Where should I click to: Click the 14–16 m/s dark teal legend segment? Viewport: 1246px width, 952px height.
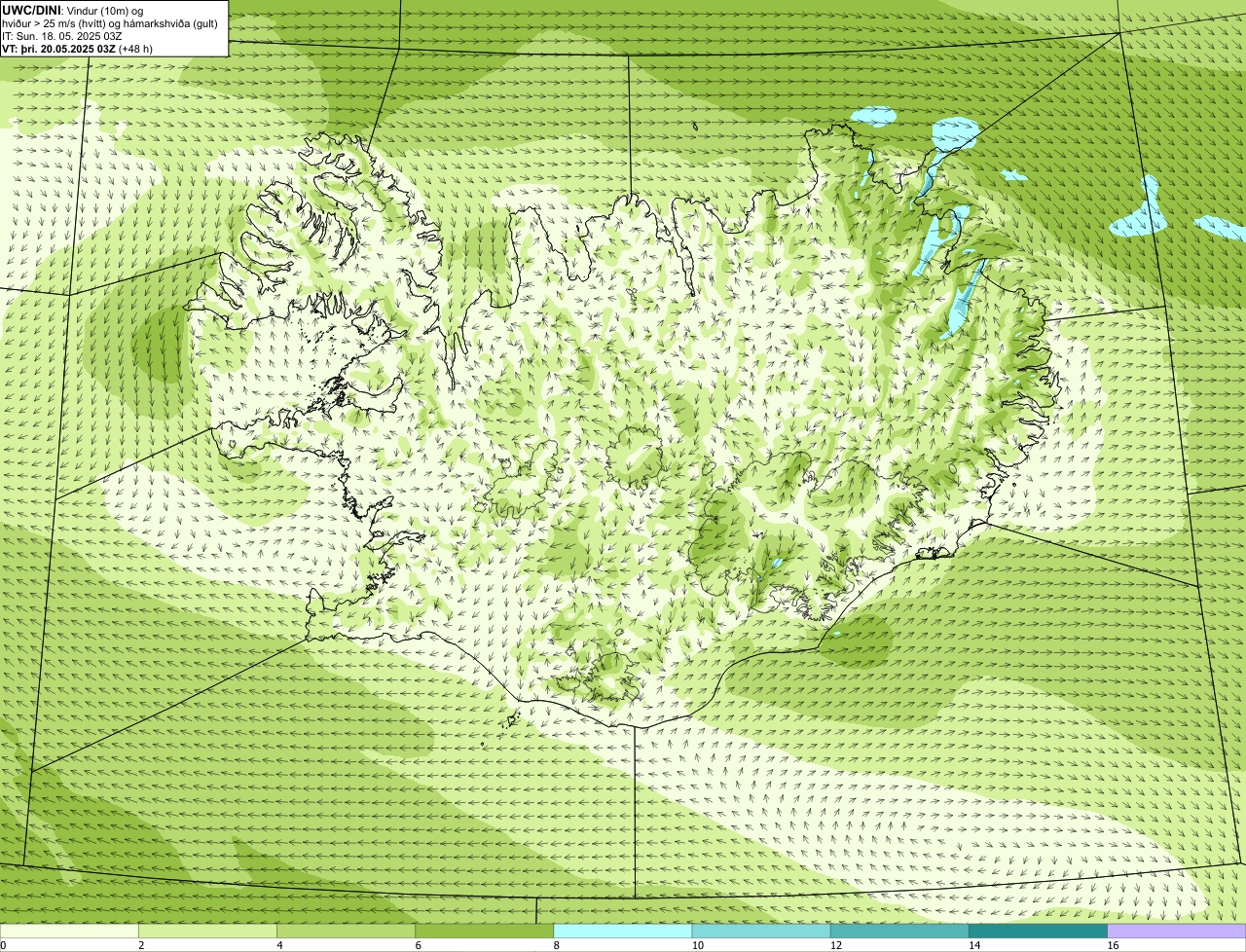(1039, 932)
